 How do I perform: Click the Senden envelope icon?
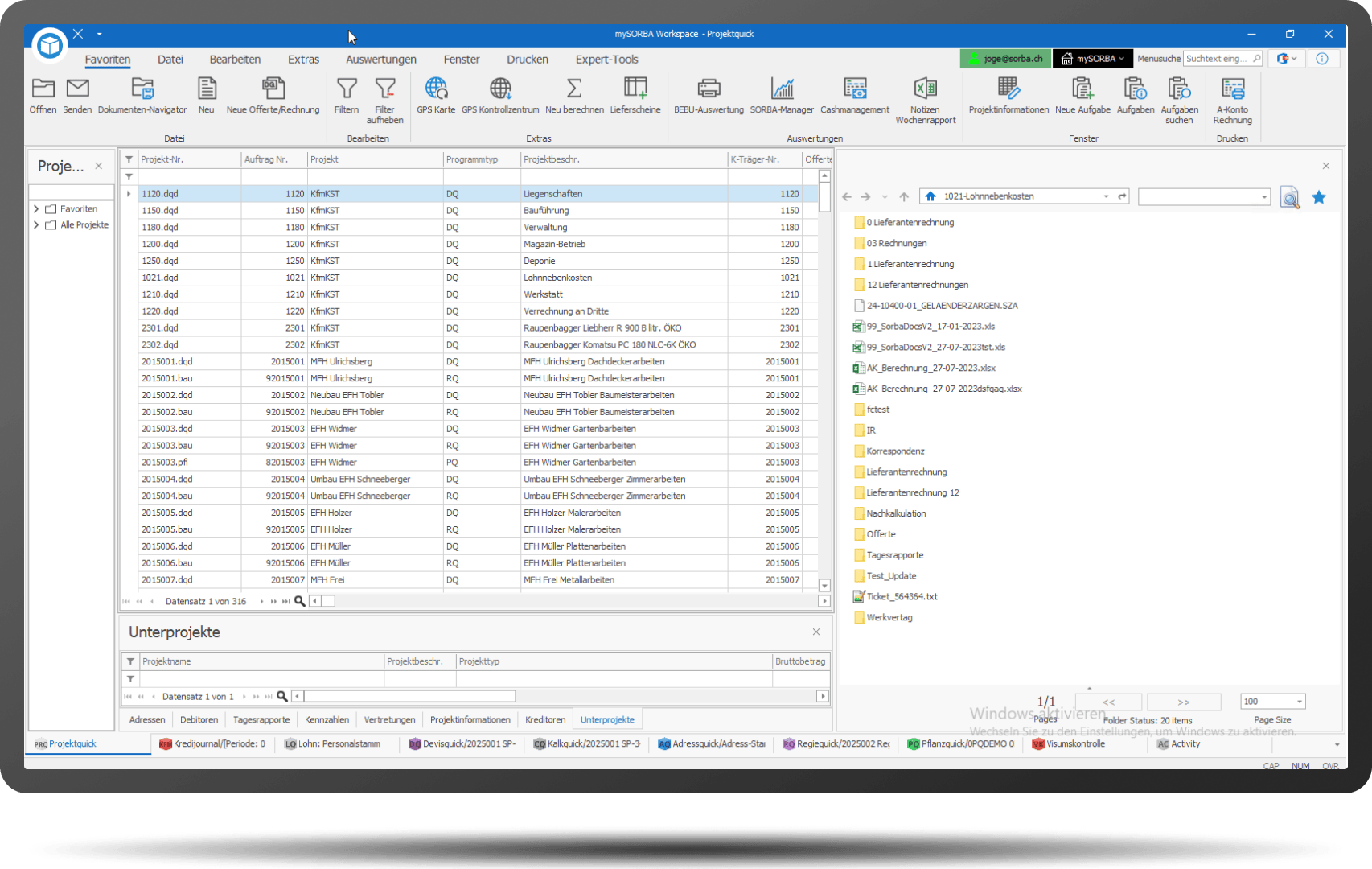(77, 89)
